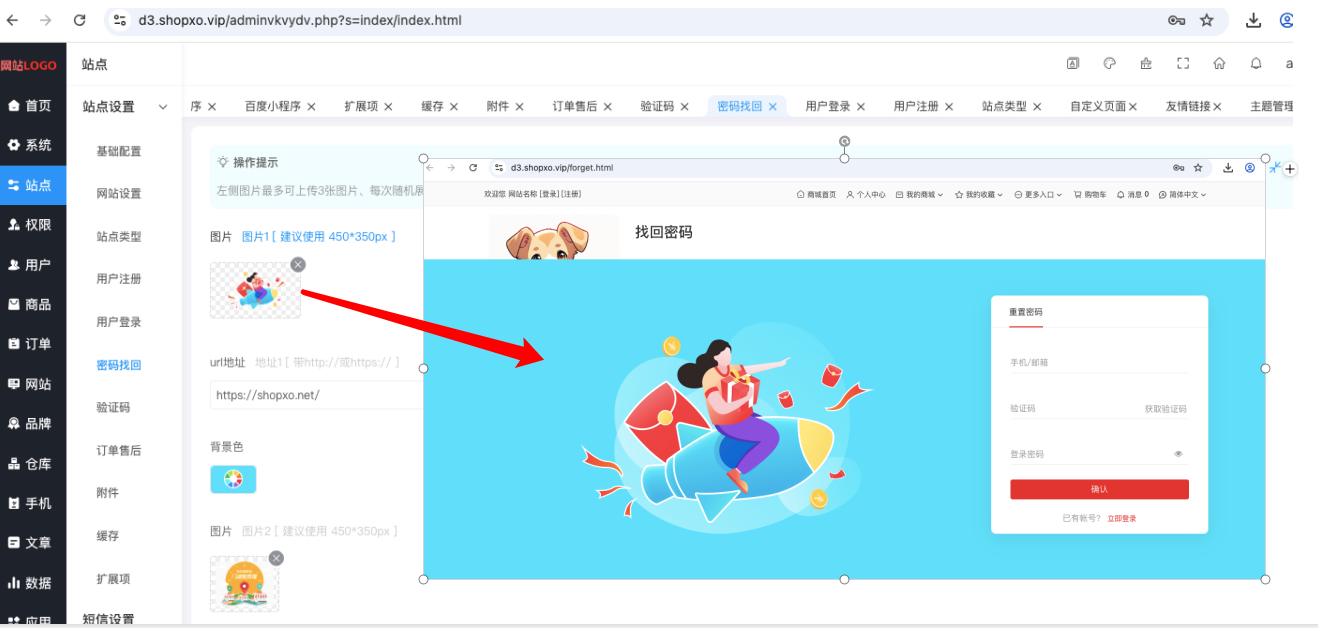Open the notifications bell in admin header
This screenshot has height=628, width=1318.
point(1256,63)
